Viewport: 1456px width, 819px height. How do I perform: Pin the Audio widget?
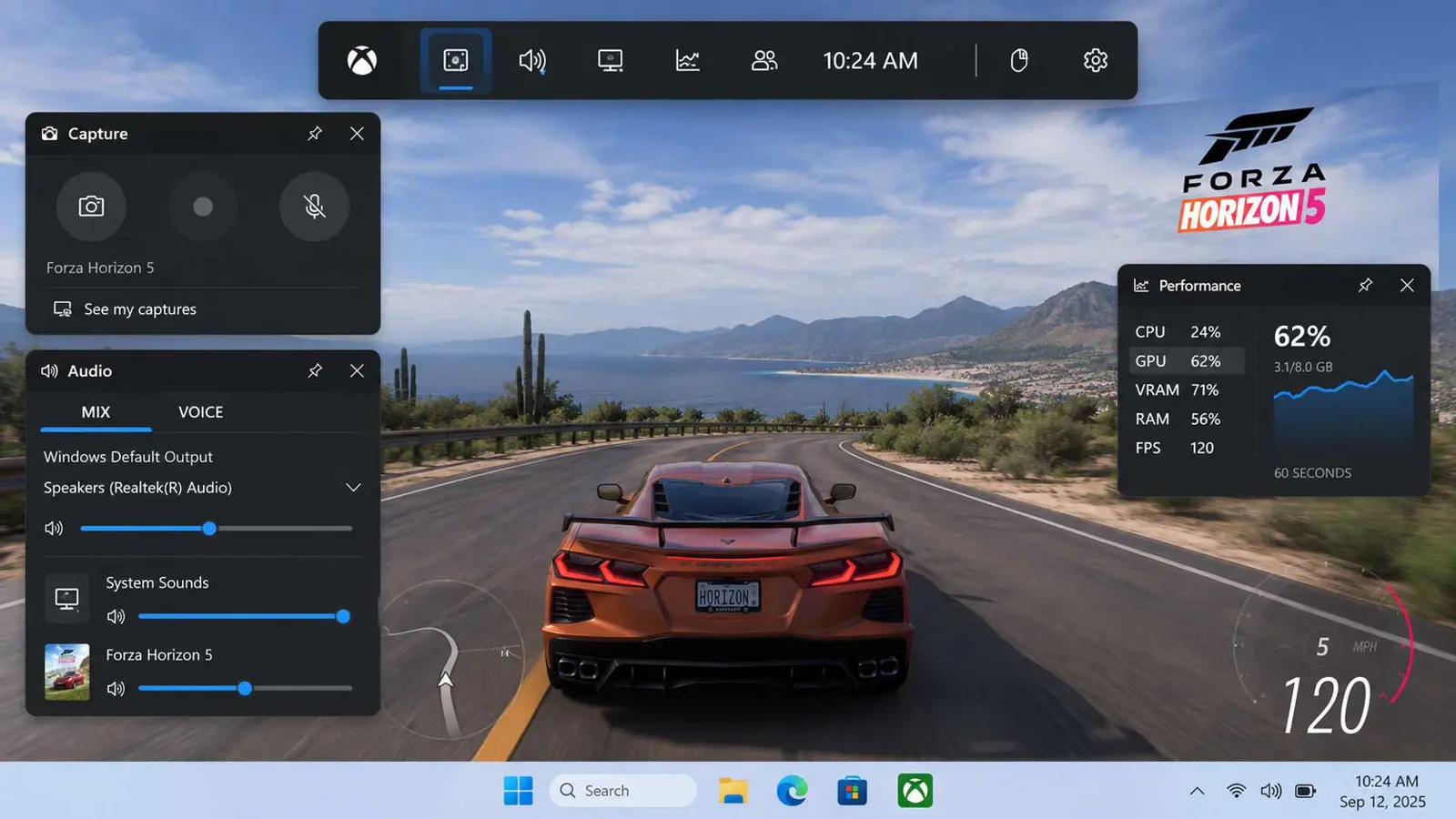315,371
